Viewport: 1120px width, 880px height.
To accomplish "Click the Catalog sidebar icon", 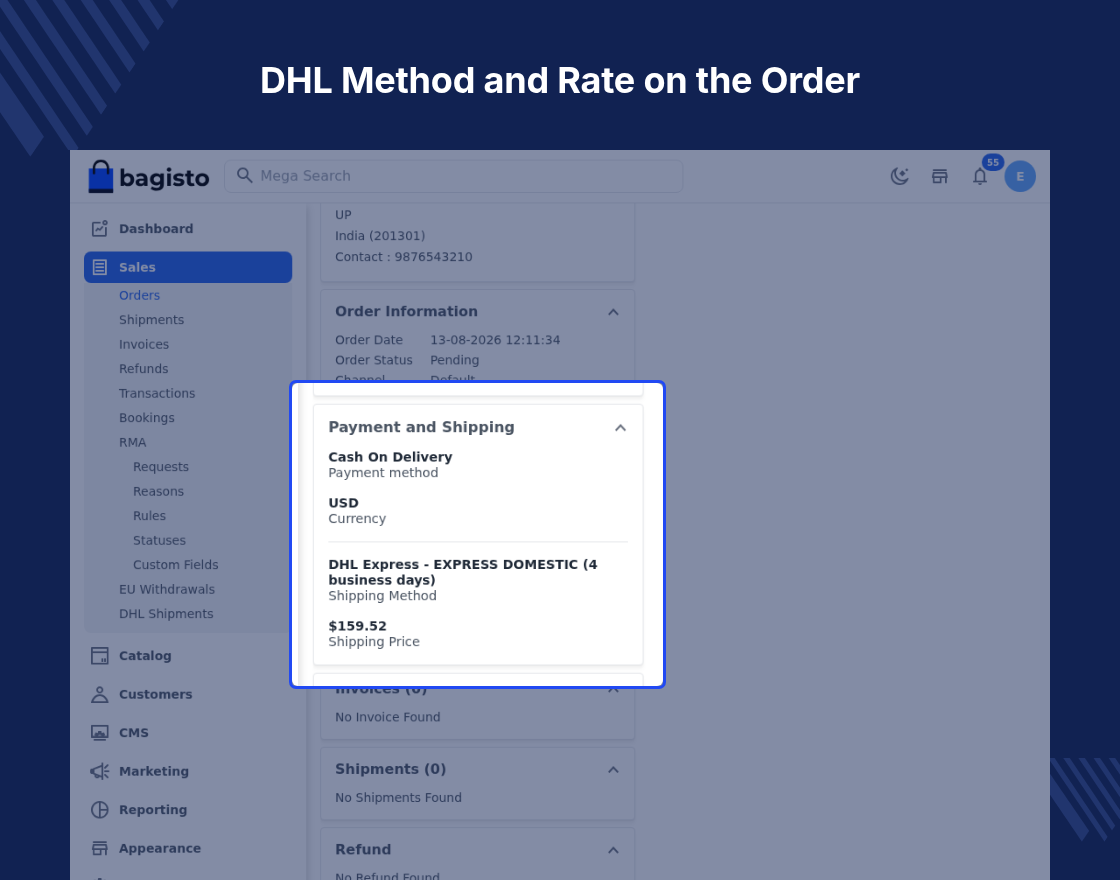I will click(x=99, y=656).
